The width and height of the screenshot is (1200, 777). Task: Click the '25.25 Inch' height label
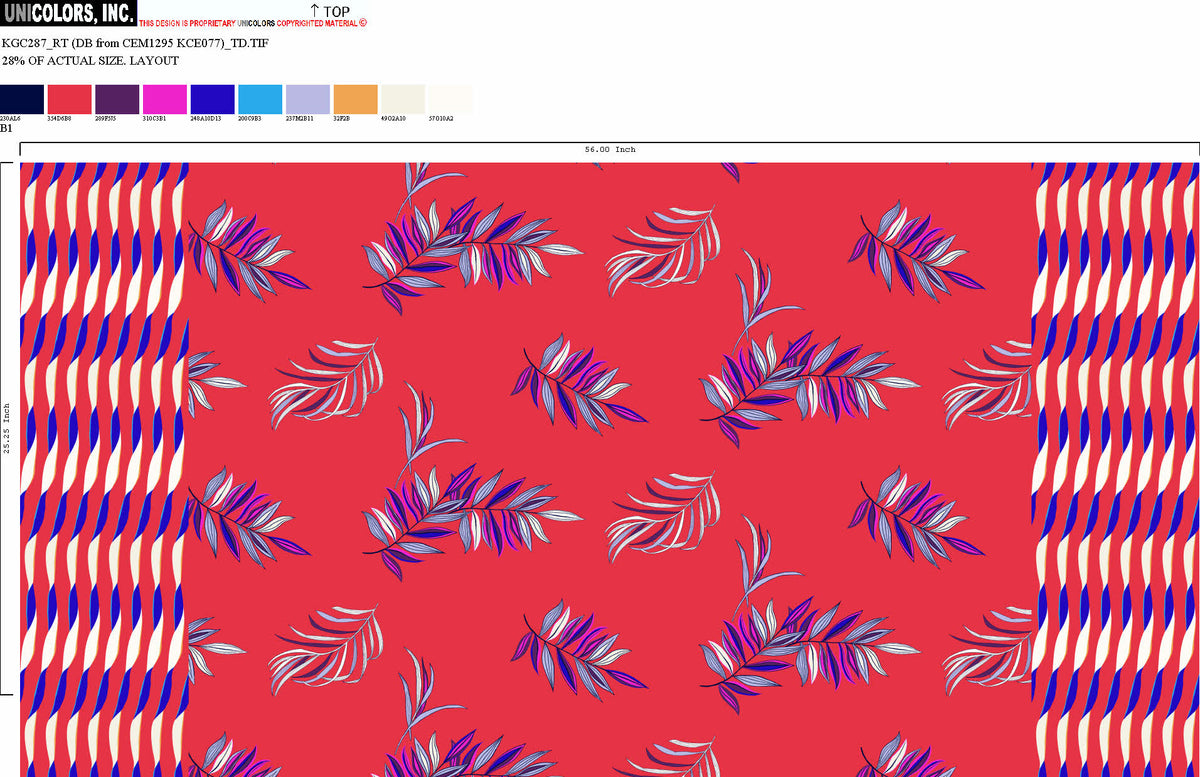point(6,428)
